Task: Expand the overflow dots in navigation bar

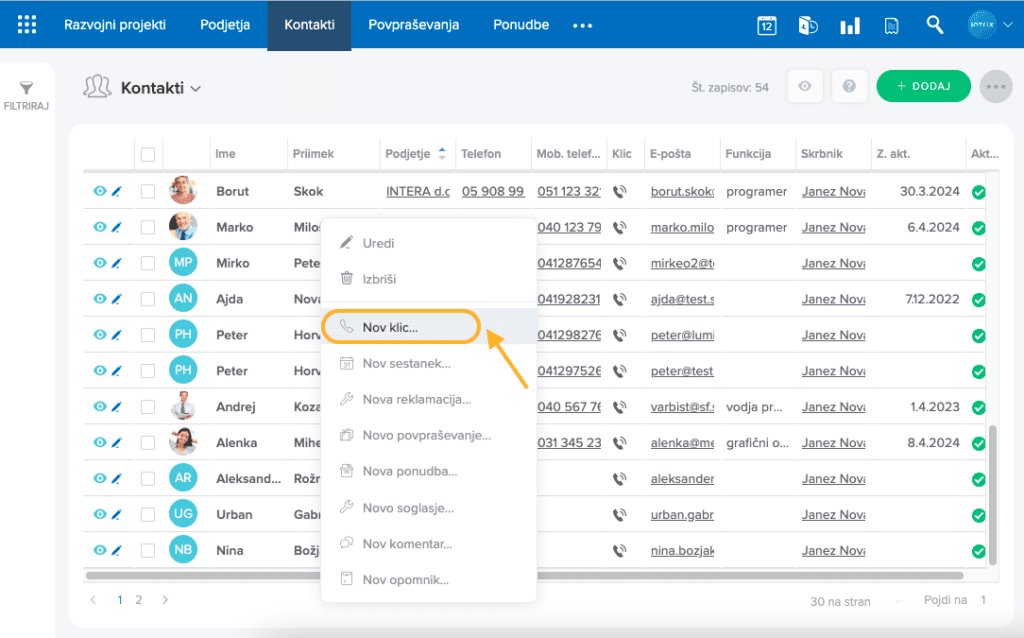Action: [x=582, y=26]
